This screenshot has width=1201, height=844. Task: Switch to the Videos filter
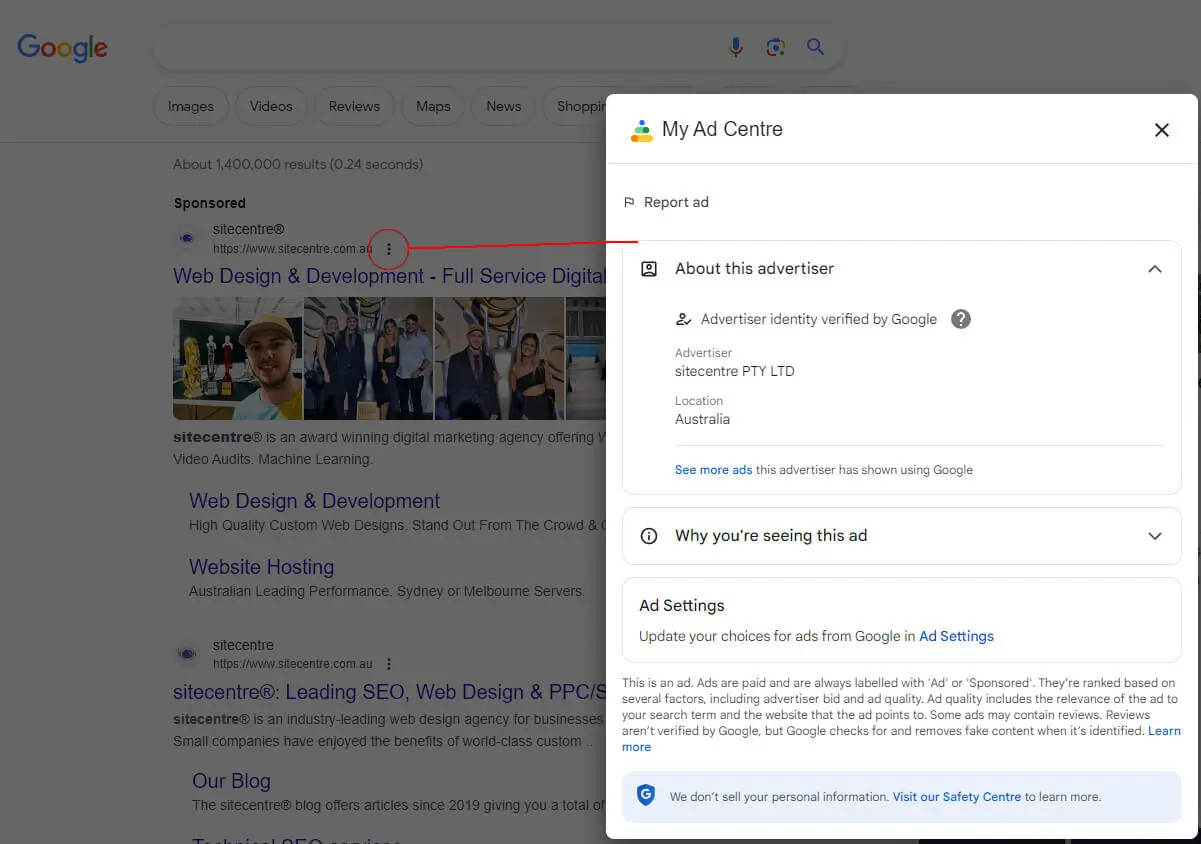tap(271, 106)
